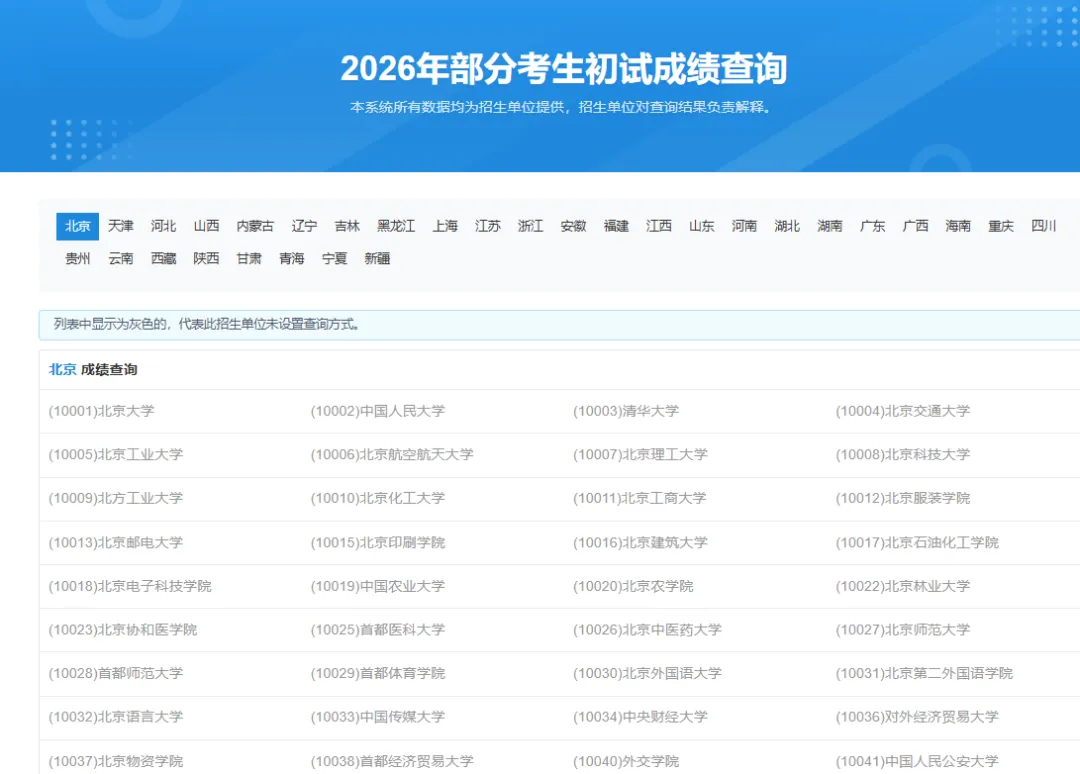Switch to the 辽宁 province tab
Image resolution: width=1080 pixels, height=774 pixels.
[304, 226]
